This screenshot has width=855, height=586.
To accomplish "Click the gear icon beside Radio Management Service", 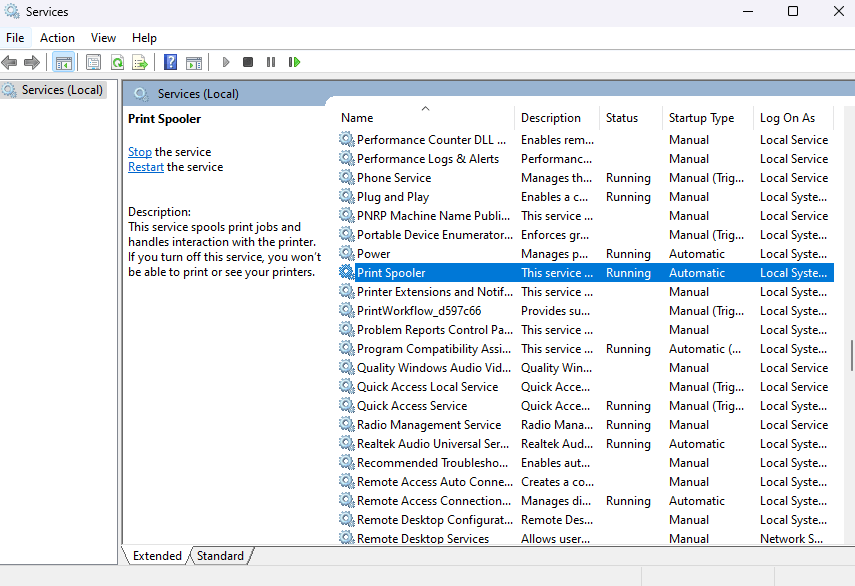I will (x=347, y=425).
